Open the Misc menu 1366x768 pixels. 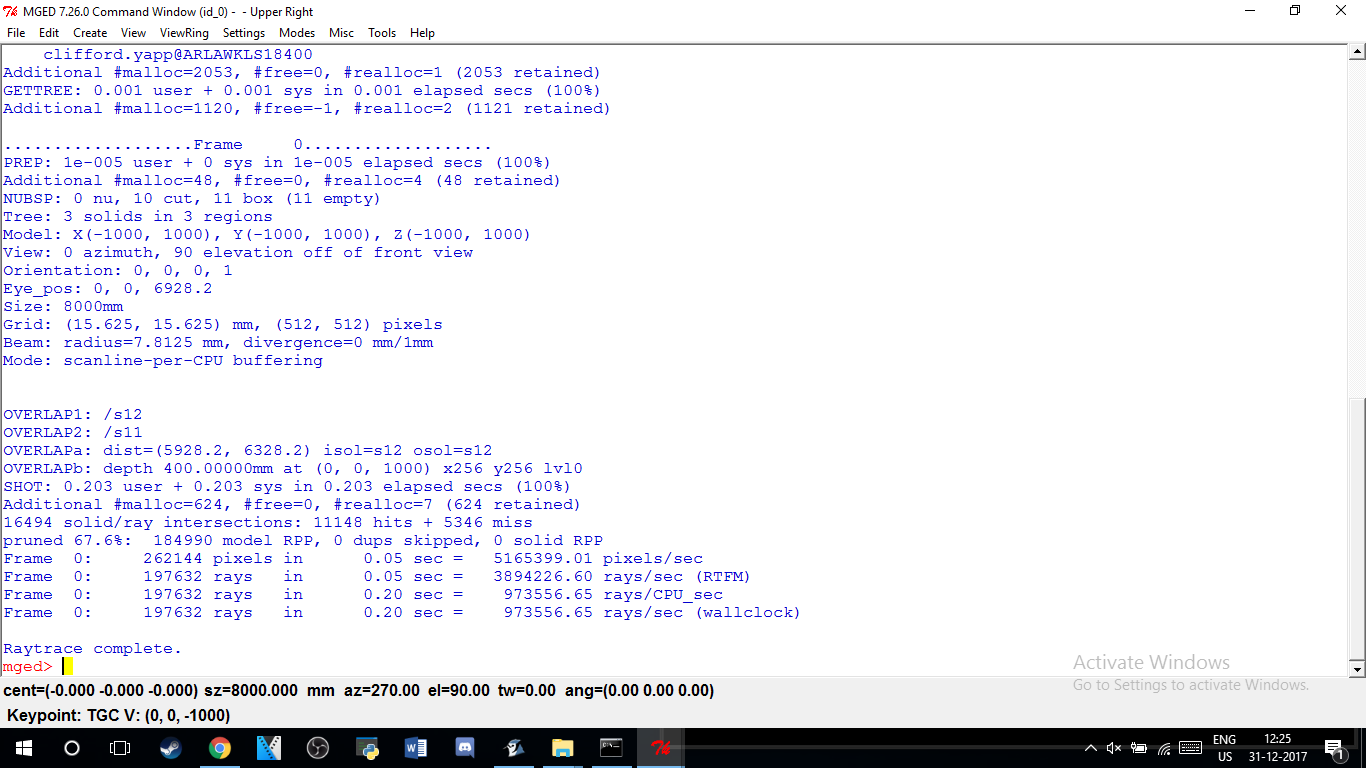pyautogui.click(x=342, y=33)
